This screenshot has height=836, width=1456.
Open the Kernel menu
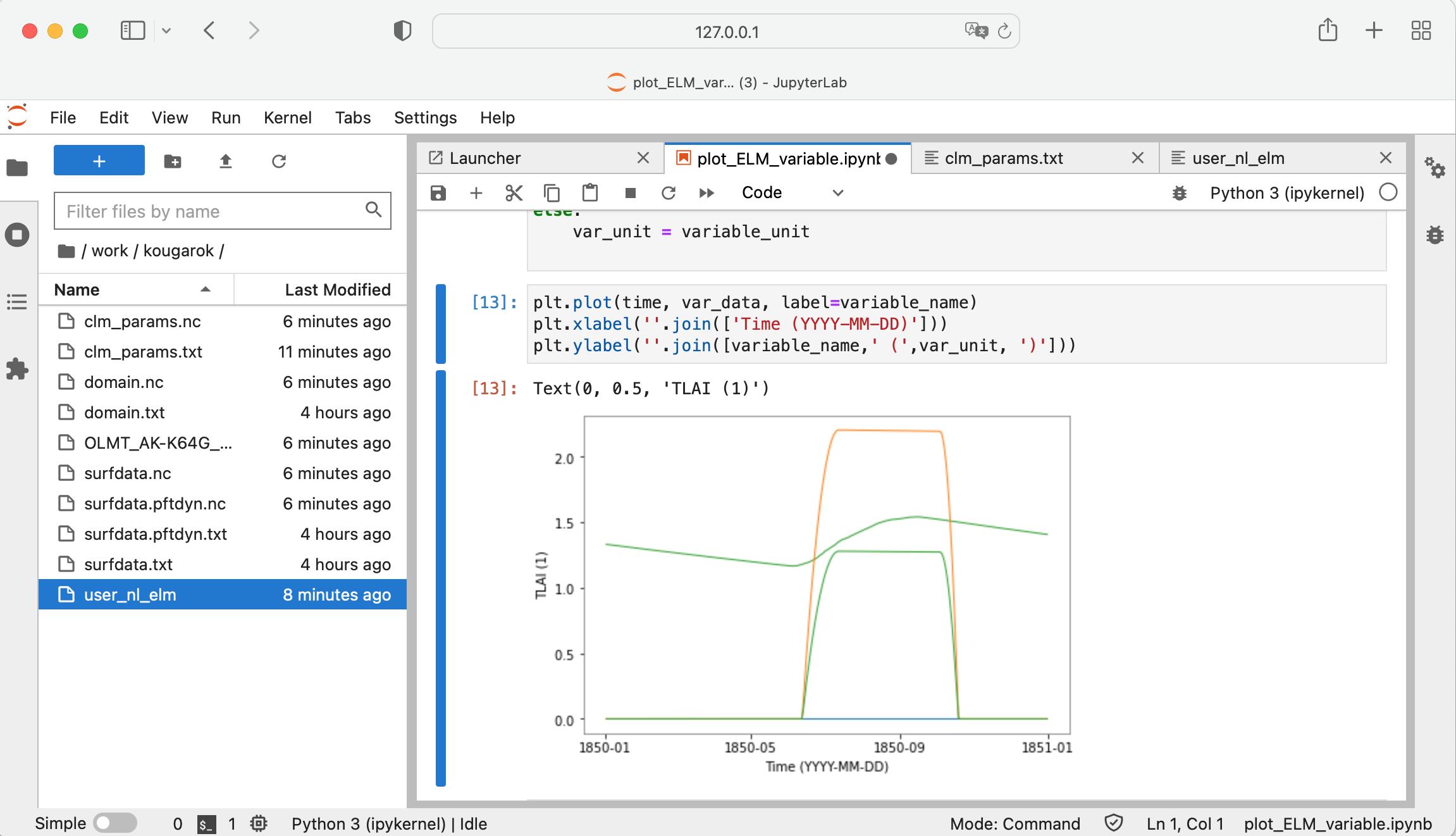(287, 118)
